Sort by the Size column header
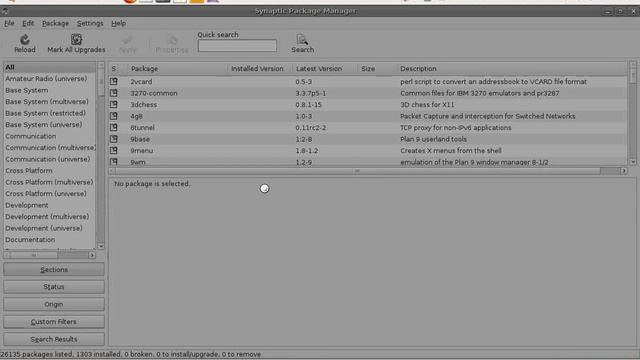Viewport: 640px width, 360px height. click(376, 69)
